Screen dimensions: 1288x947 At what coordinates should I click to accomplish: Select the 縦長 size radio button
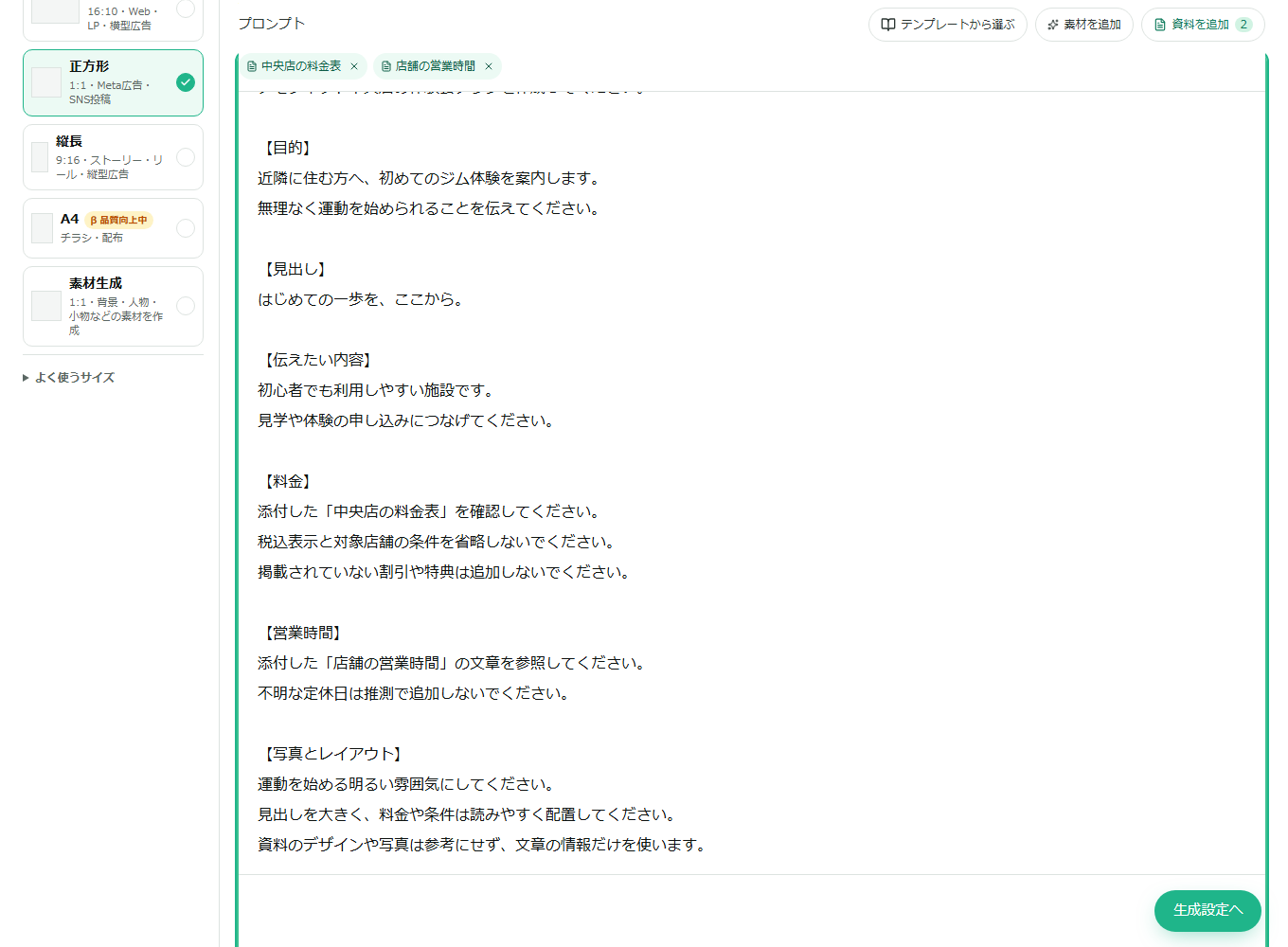pyautogui.click(x=186, y=157)
